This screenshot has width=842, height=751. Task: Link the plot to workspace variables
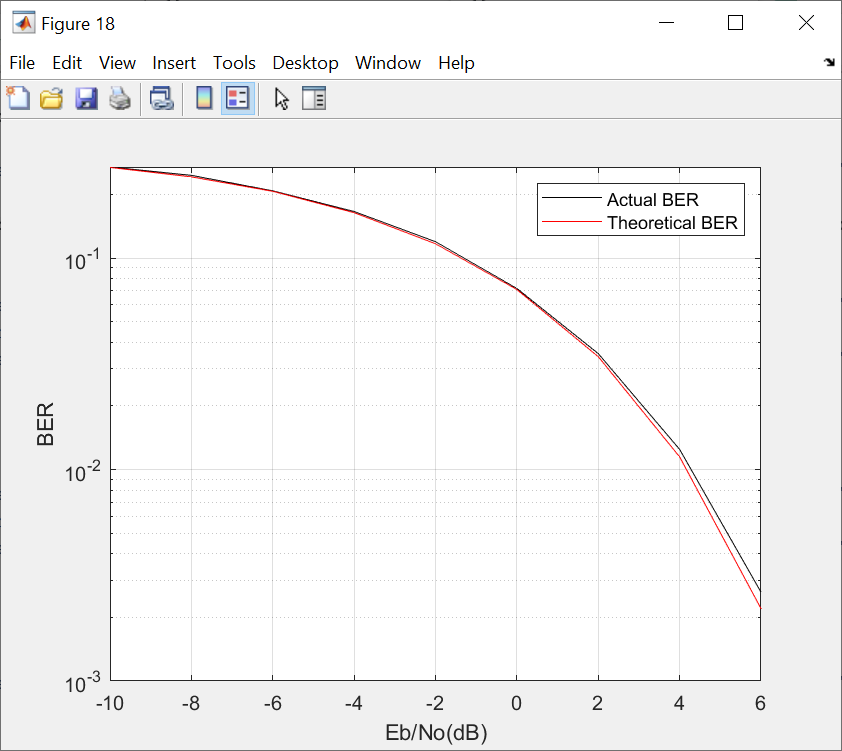click(162, 98)
